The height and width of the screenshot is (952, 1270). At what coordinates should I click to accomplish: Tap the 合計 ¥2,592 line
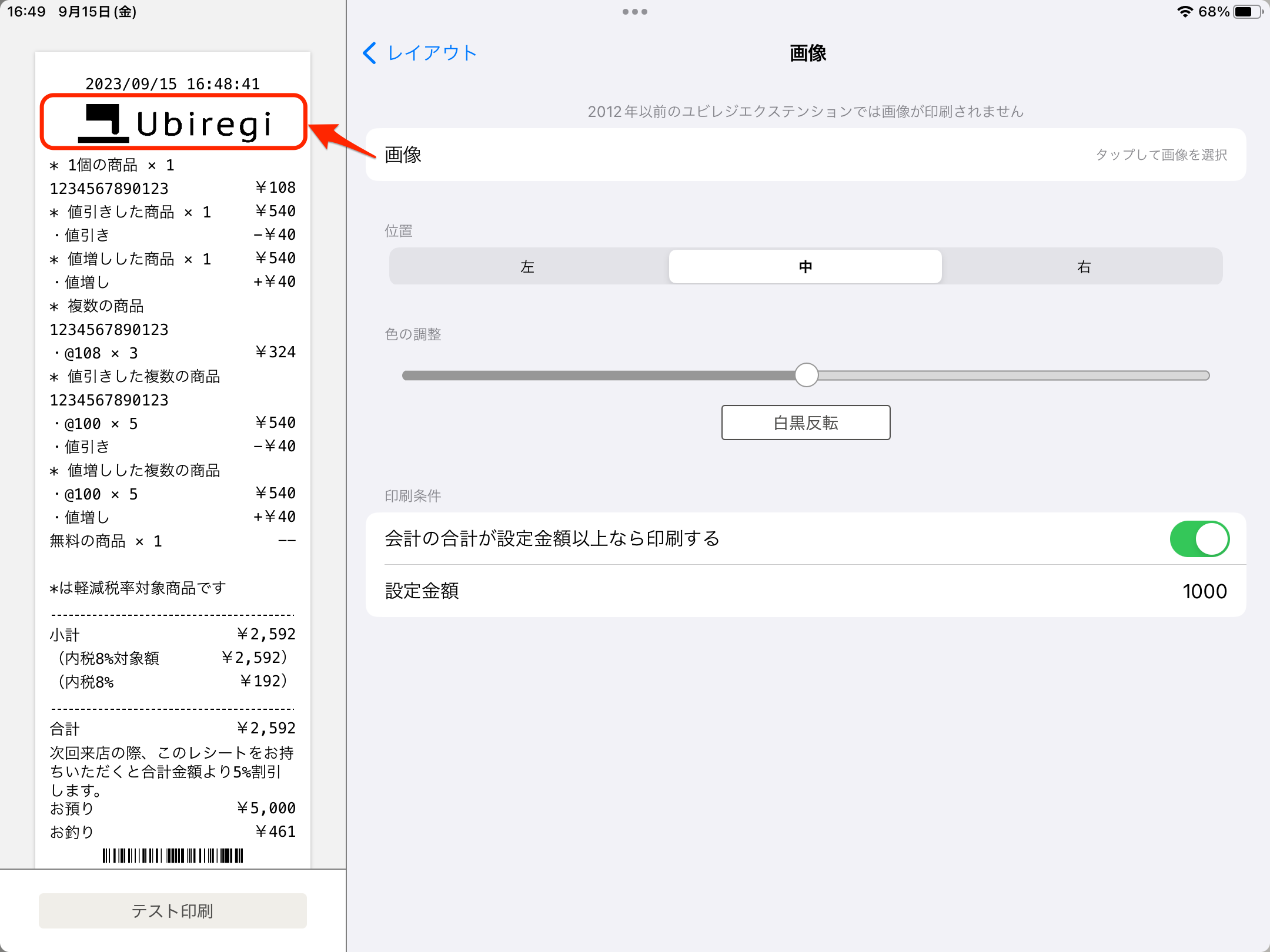173,729
